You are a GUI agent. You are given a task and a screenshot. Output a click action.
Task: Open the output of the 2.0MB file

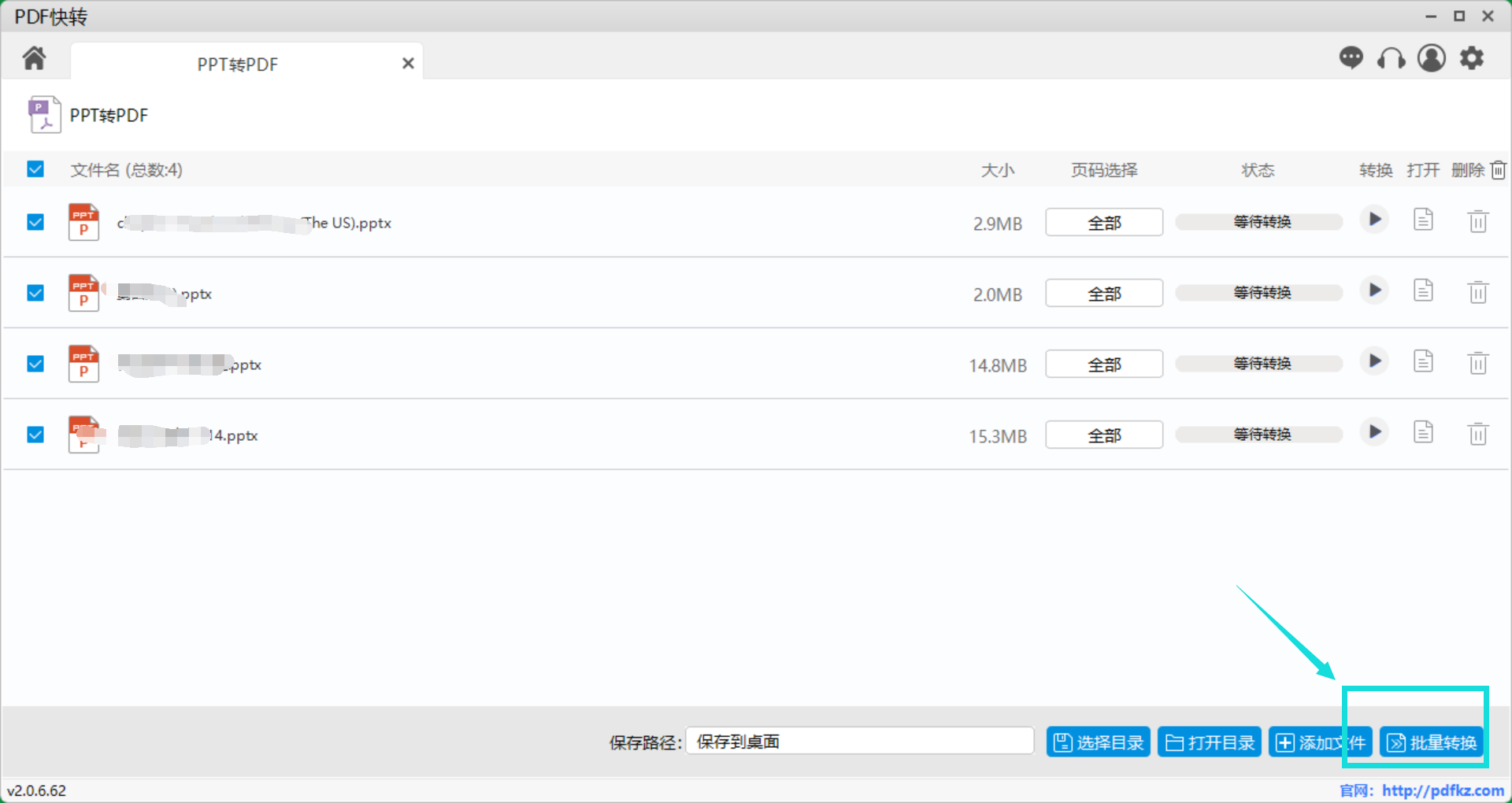[x=1422, y=290]
